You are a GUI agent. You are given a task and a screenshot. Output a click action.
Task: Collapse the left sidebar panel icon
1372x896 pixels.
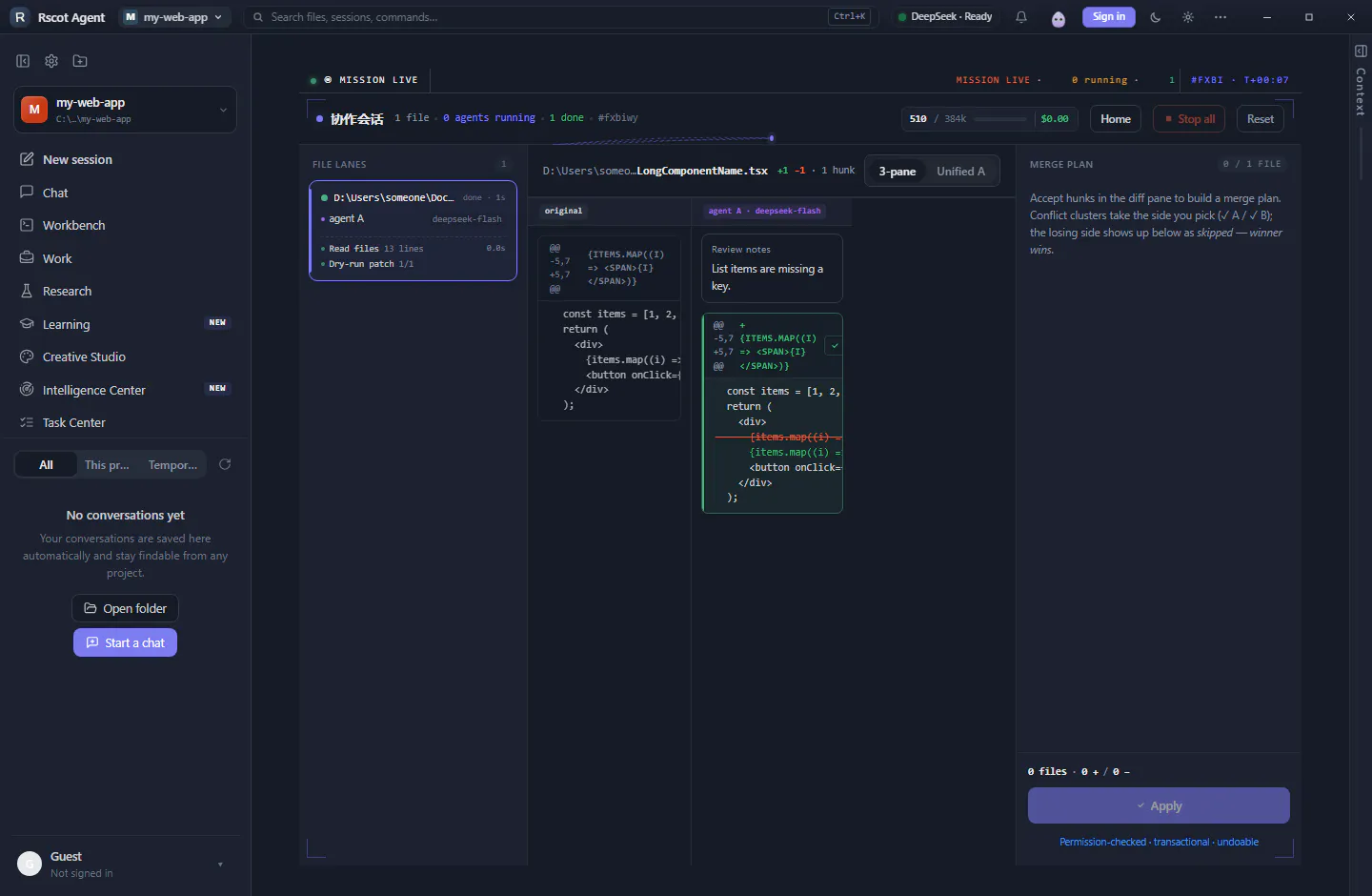[x=23, y=61]
